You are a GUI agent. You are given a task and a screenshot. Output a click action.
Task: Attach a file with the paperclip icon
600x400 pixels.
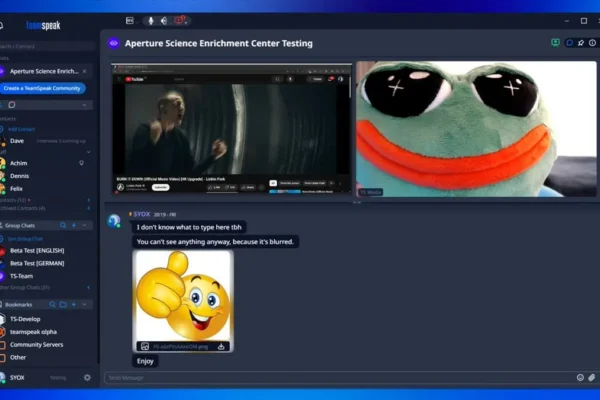591,377
